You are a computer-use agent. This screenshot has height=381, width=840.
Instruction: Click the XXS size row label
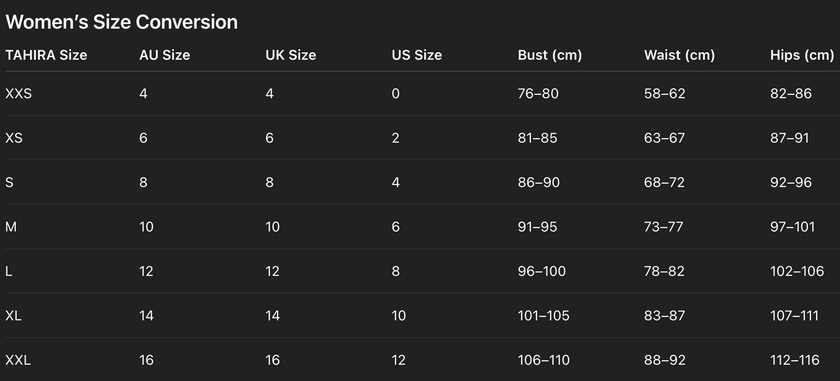click(19, 94)
